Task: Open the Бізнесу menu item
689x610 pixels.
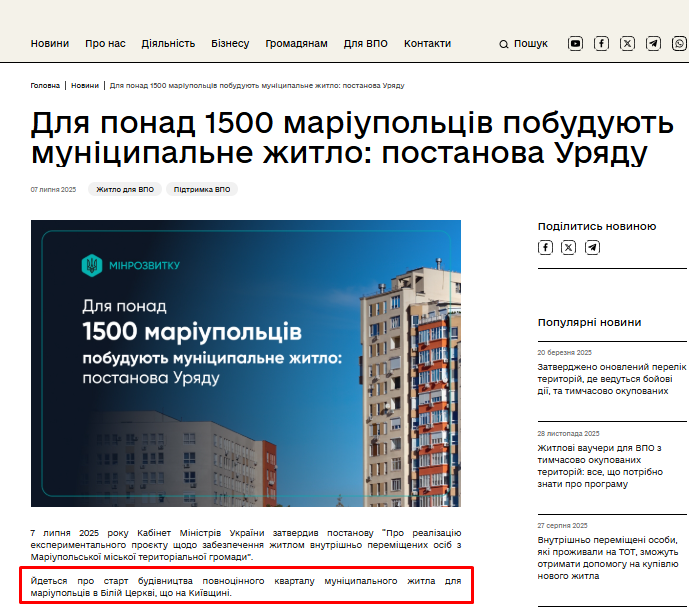Action: point(230,44)
